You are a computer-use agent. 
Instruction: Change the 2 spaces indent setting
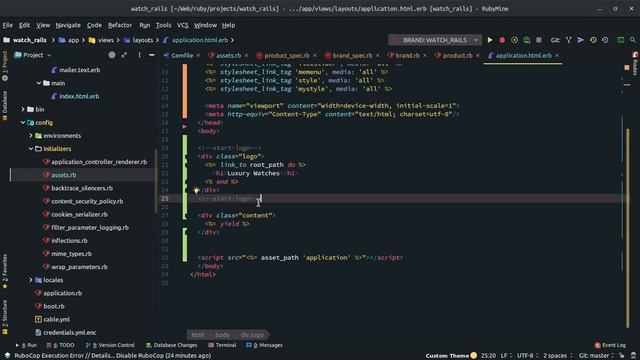pyautogui.click(x=558, y=356)
